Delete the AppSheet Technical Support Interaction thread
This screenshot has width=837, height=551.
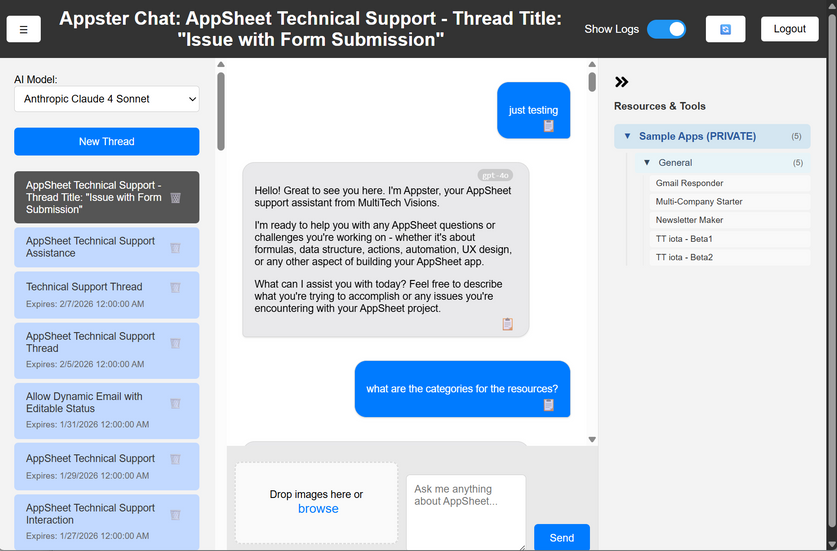pos(175,515)
